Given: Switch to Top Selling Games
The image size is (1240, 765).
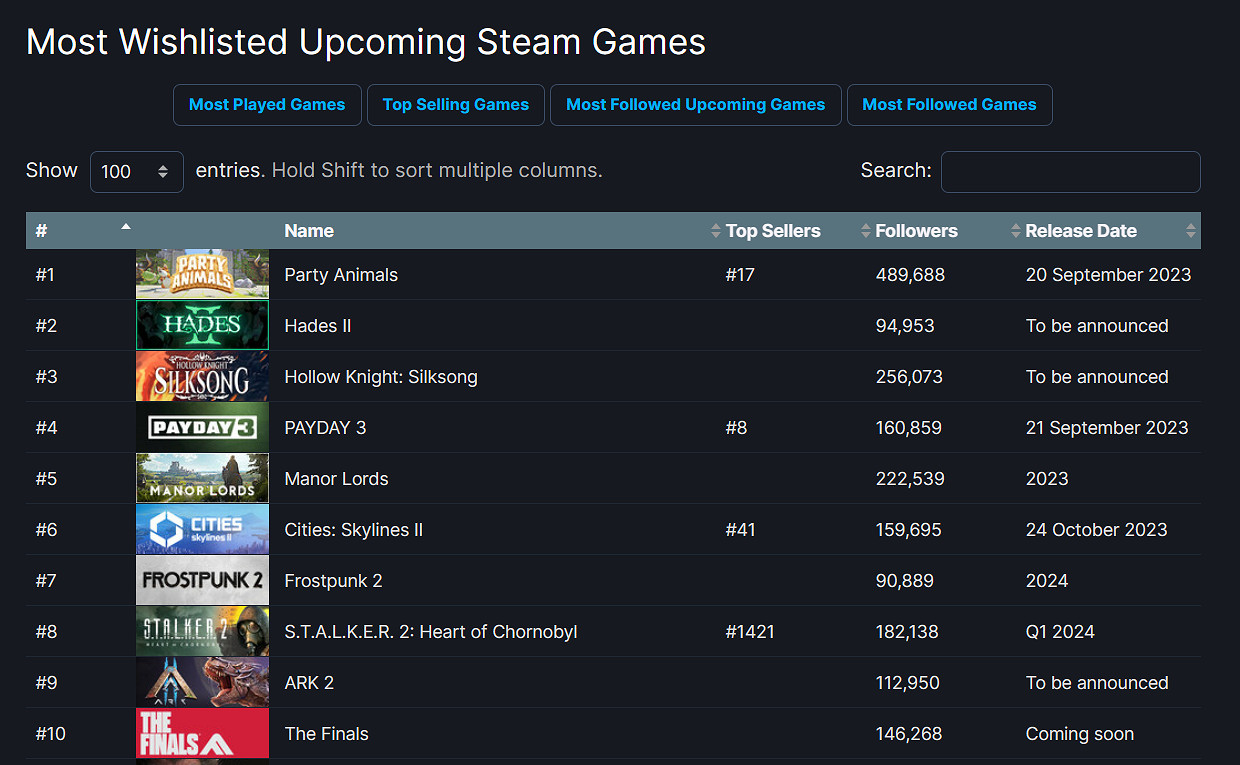Looking at the screenshot, I should click(455, 104).
